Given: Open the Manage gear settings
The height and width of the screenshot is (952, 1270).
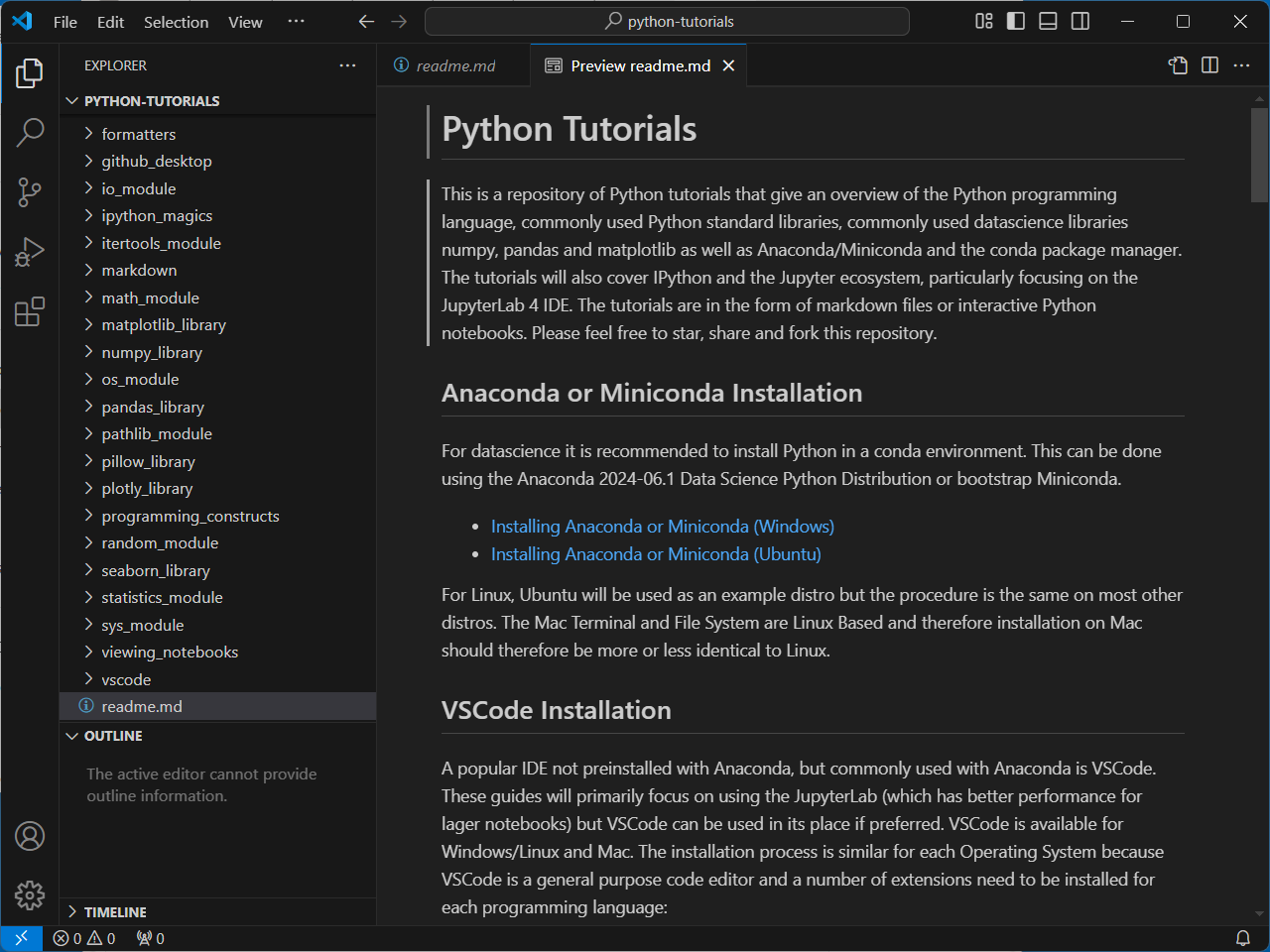Looking at the screenshot, I should pyautogui.click(x=30, y=895).
